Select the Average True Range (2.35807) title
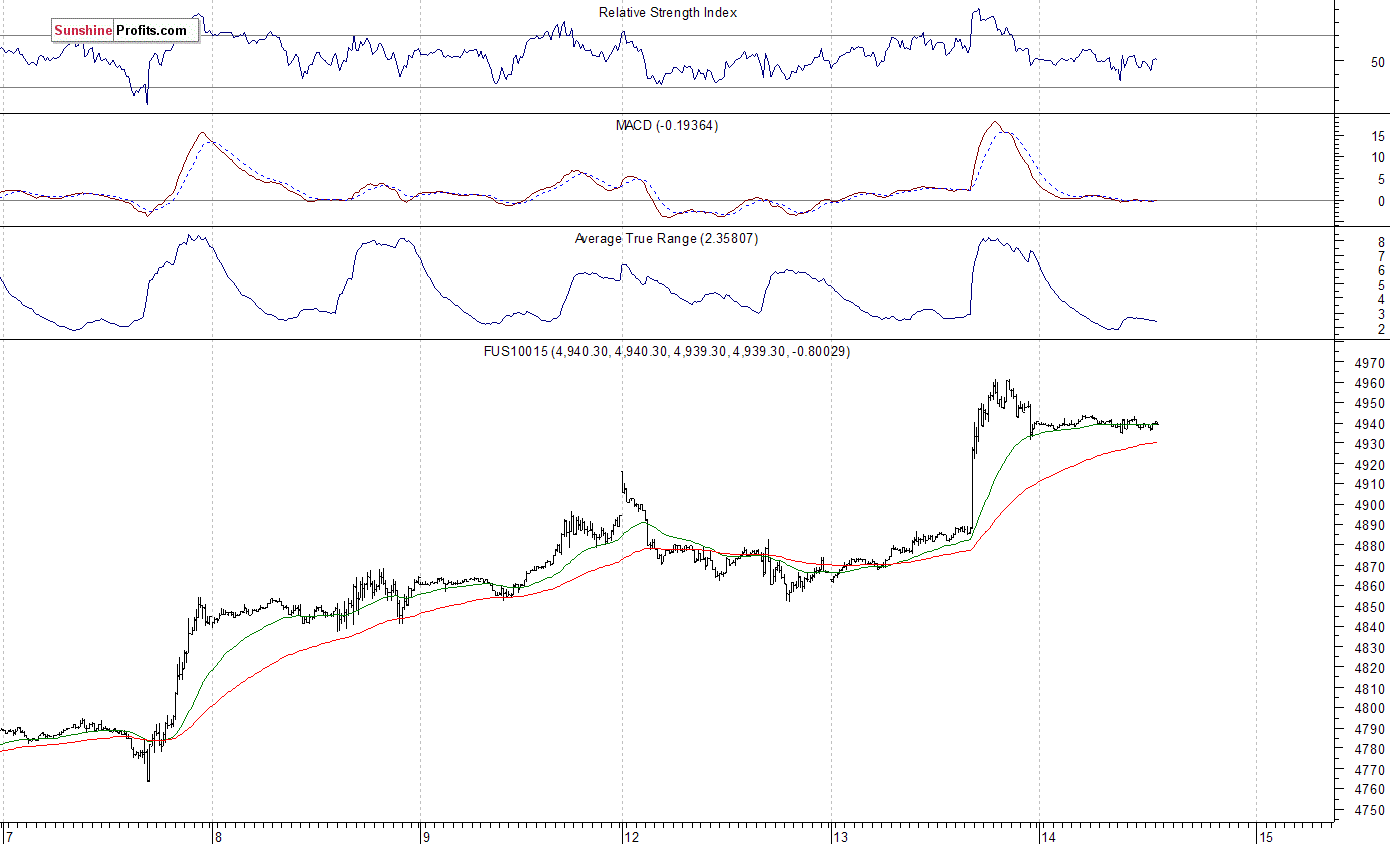The image size is (1390, 844). click(666, 239)
